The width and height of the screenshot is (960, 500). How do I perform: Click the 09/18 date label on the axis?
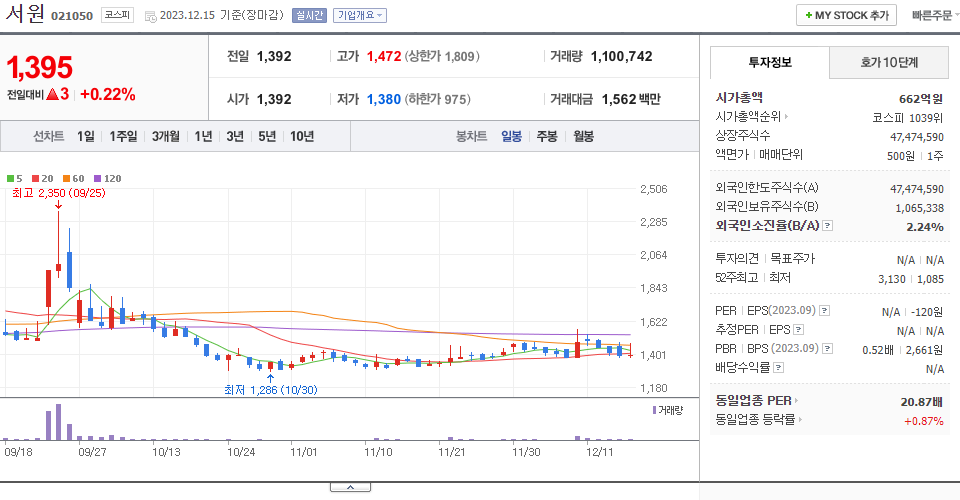point(18,452)
